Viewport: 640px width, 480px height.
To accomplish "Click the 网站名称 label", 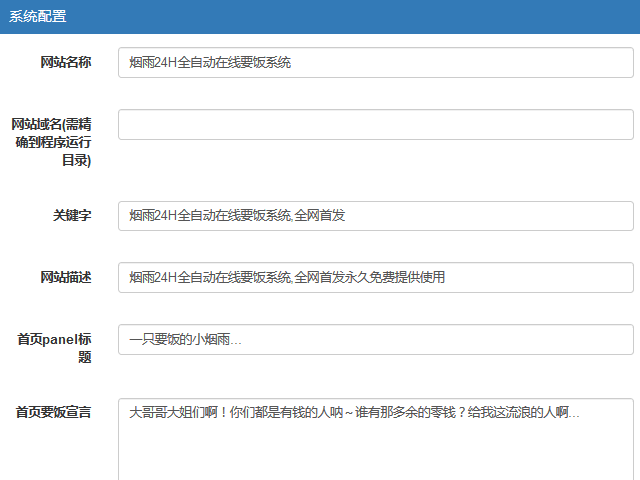I will tap(66, 63).
